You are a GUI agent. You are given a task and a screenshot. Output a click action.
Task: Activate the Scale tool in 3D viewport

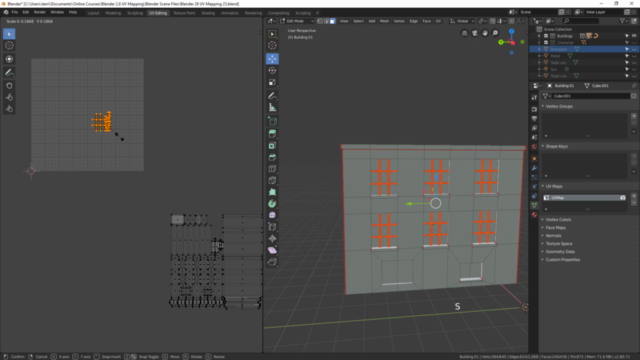[x=272, y=82]
